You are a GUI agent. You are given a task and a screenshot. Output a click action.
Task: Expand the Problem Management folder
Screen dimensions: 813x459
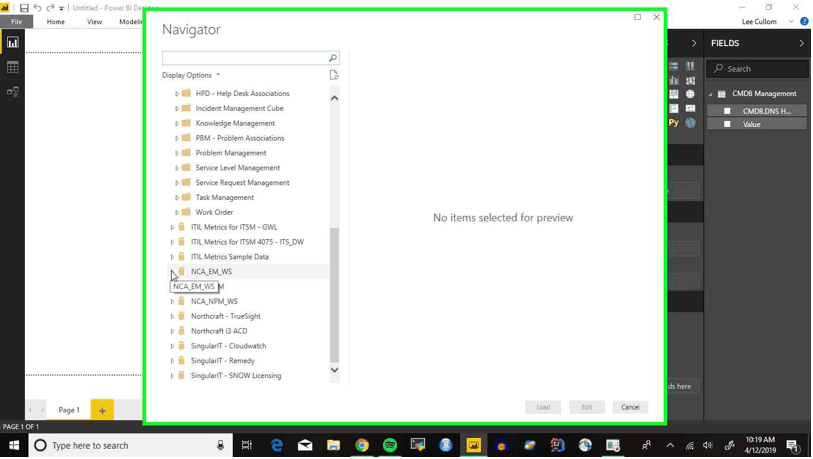coord(178,153)
